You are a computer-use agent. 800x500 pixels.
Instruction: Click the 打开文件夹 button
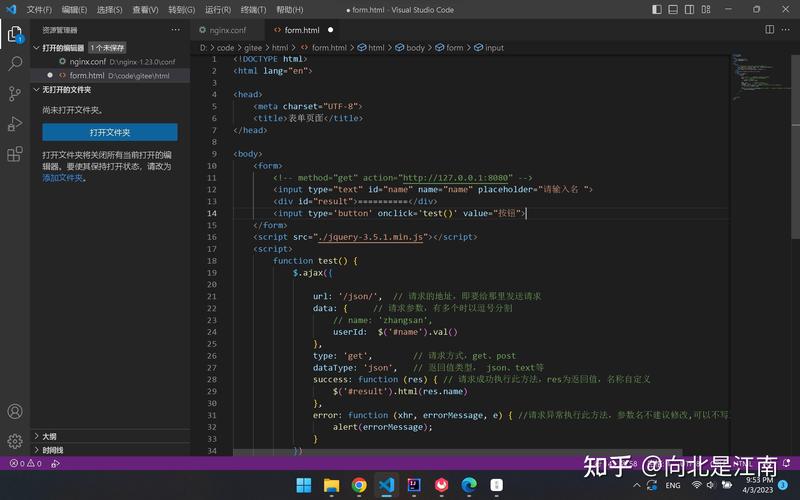pyautogui.click(x=110, y=132)
